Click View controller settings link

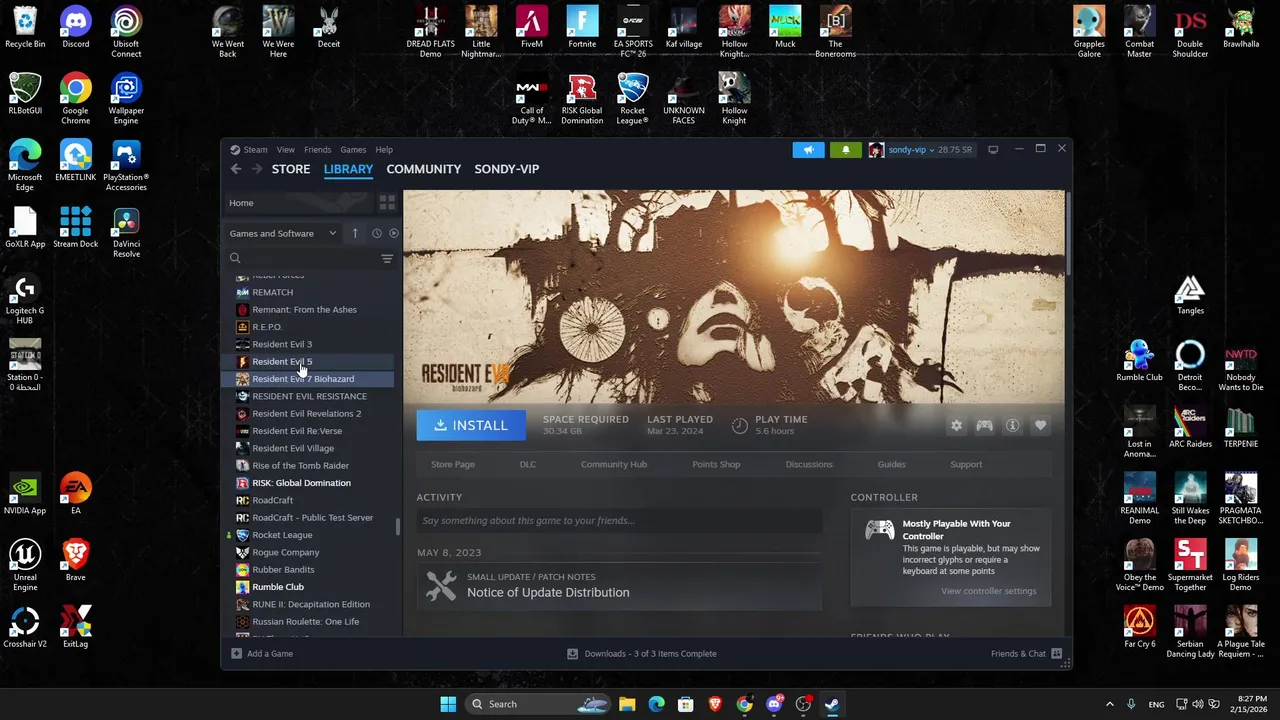pos(988,591)
